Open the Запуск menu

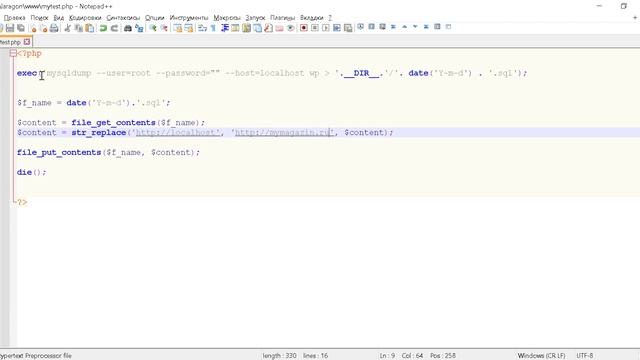tap(256, 18)
